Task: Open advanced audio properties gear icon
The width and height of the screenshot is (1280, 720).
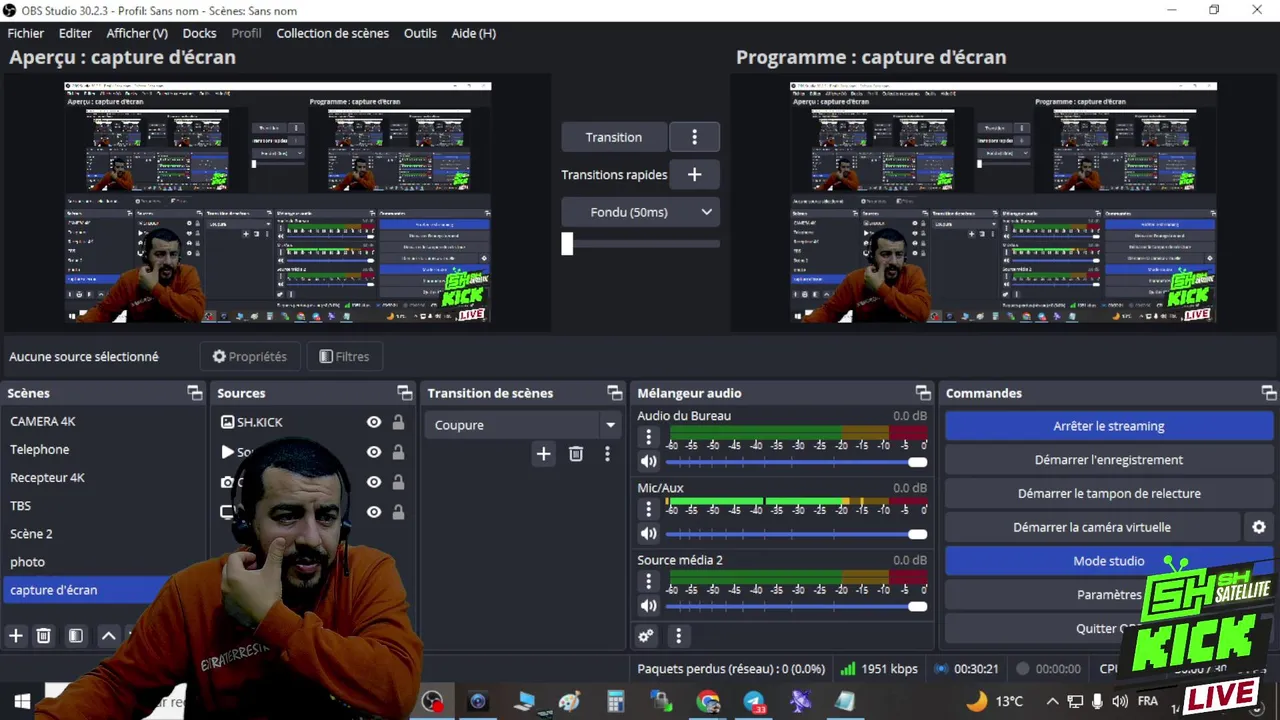Action: (646, 636)
